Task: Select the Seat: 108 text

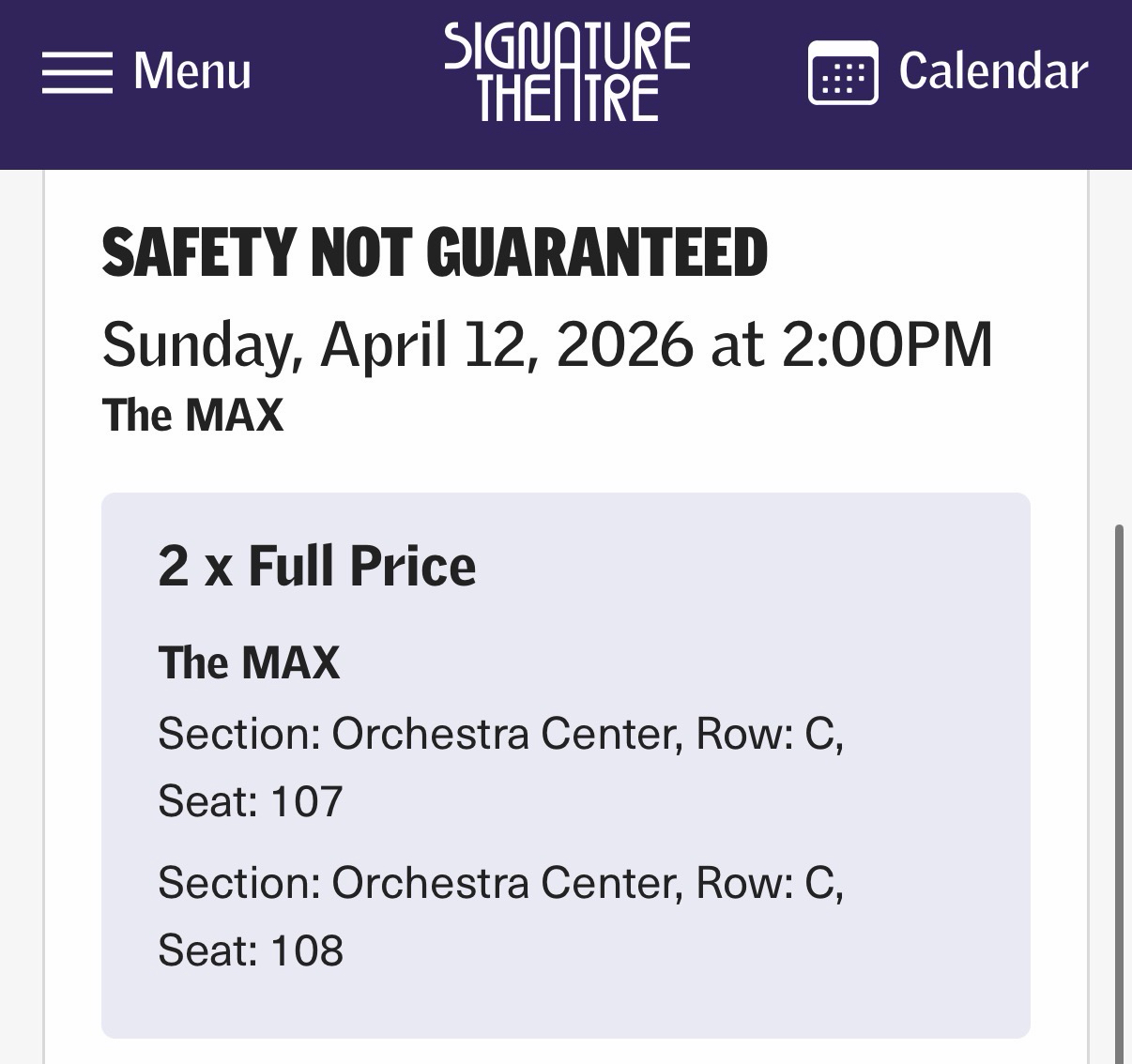Action: coord(251,950)
